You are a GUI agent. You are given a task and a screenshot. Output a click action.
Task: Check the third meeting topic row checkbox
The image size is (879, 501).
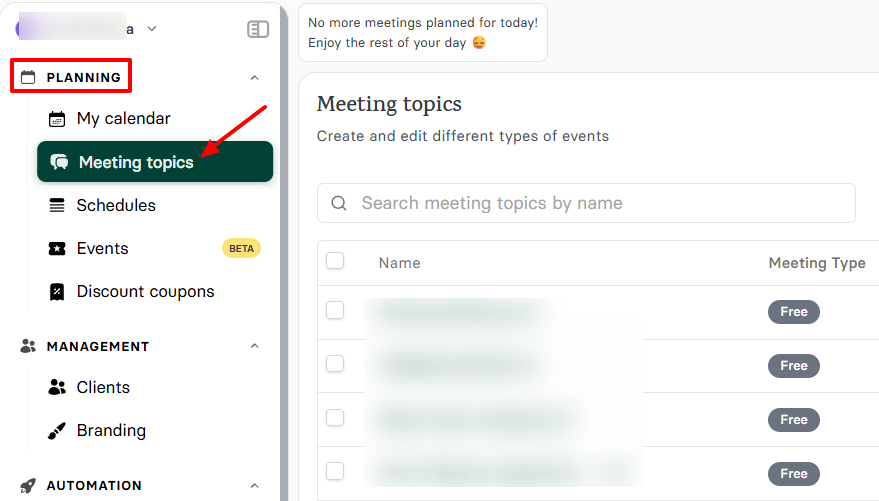click(335, 417)
